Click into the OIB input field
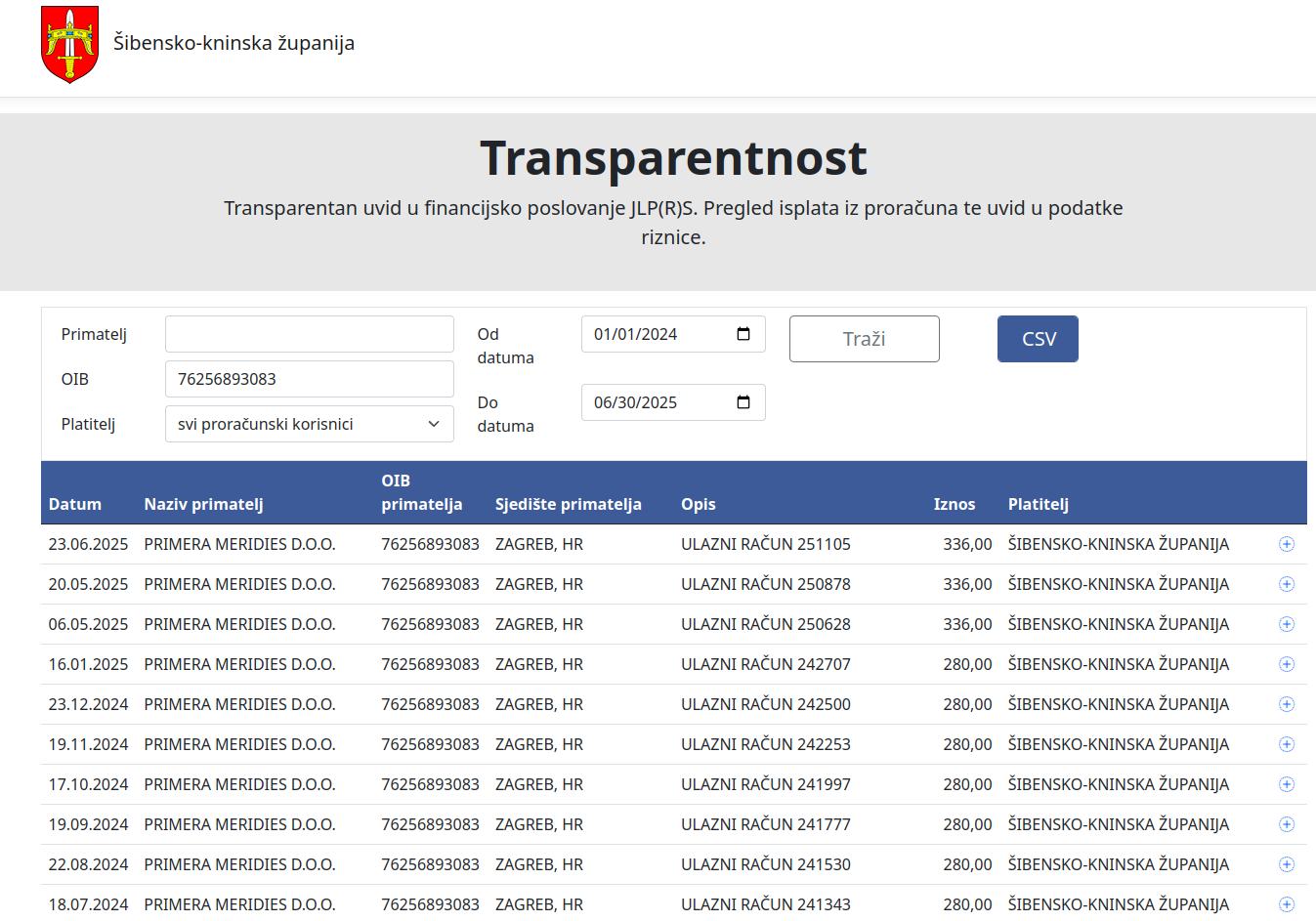The width and height of the screenshot is (1316, 921). 309,379
